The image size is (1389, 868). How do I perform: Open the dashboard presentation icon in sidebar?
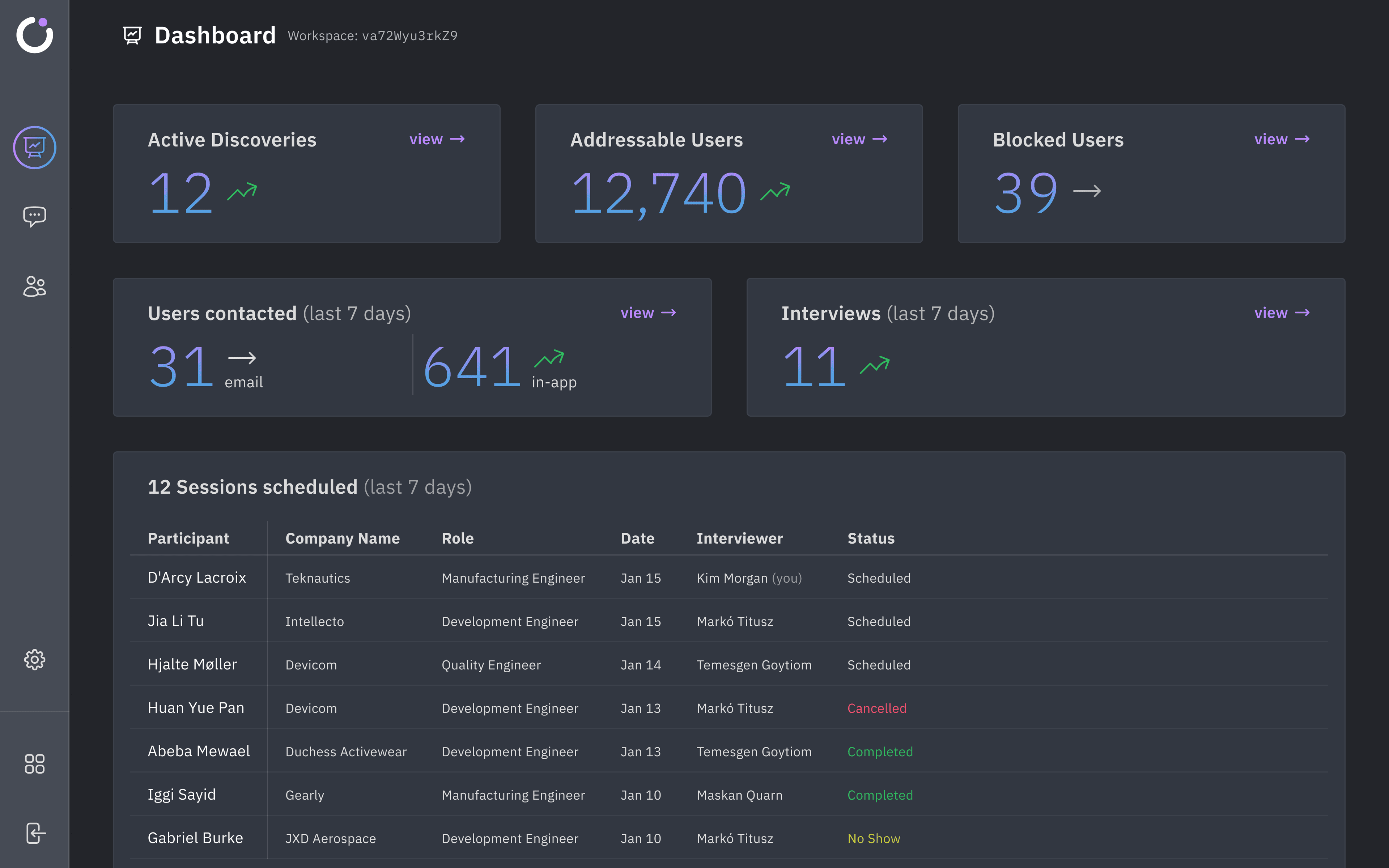point(34,148)
